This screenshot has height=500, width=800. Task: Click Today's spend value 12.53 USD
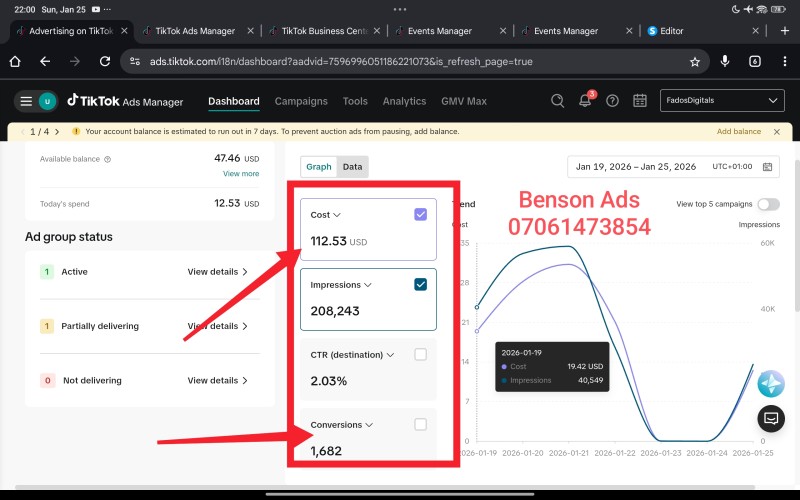coord(237,203)
